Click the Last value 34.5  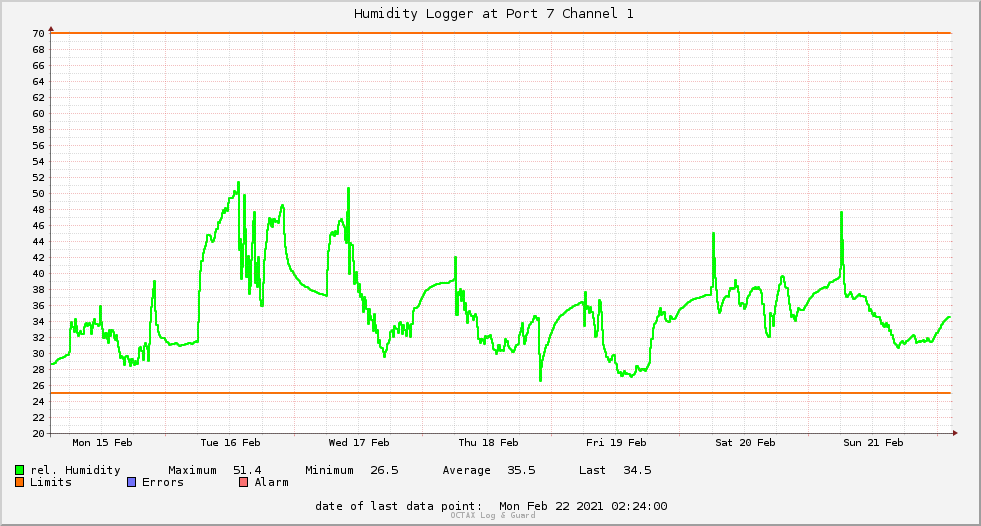637,470
